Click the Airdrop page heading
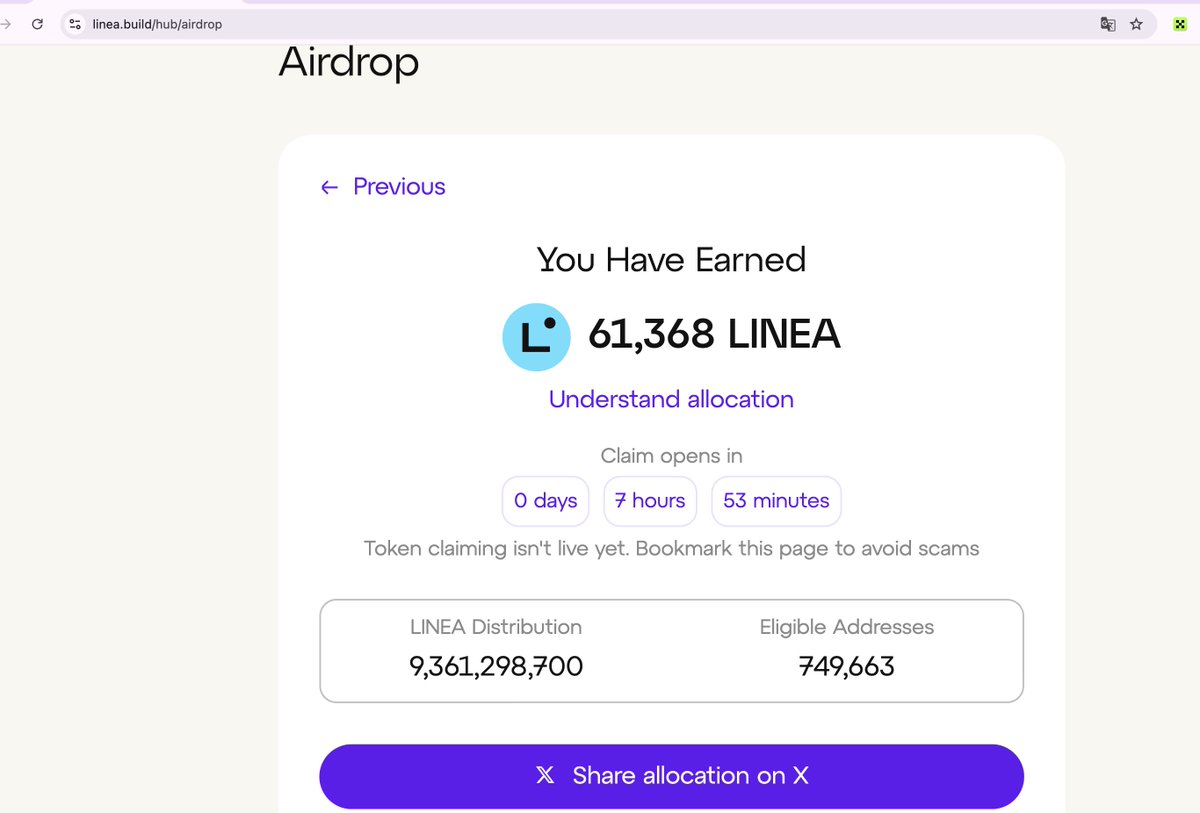1200x813 pixels. point(349,62)
